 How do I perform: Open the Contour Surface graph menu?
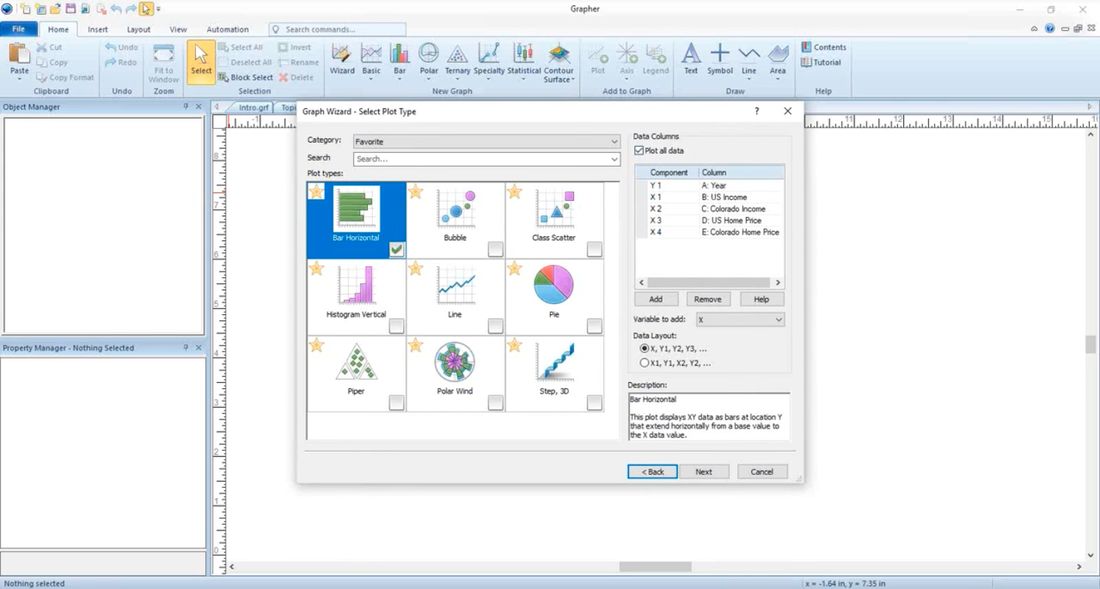[558, 63]
